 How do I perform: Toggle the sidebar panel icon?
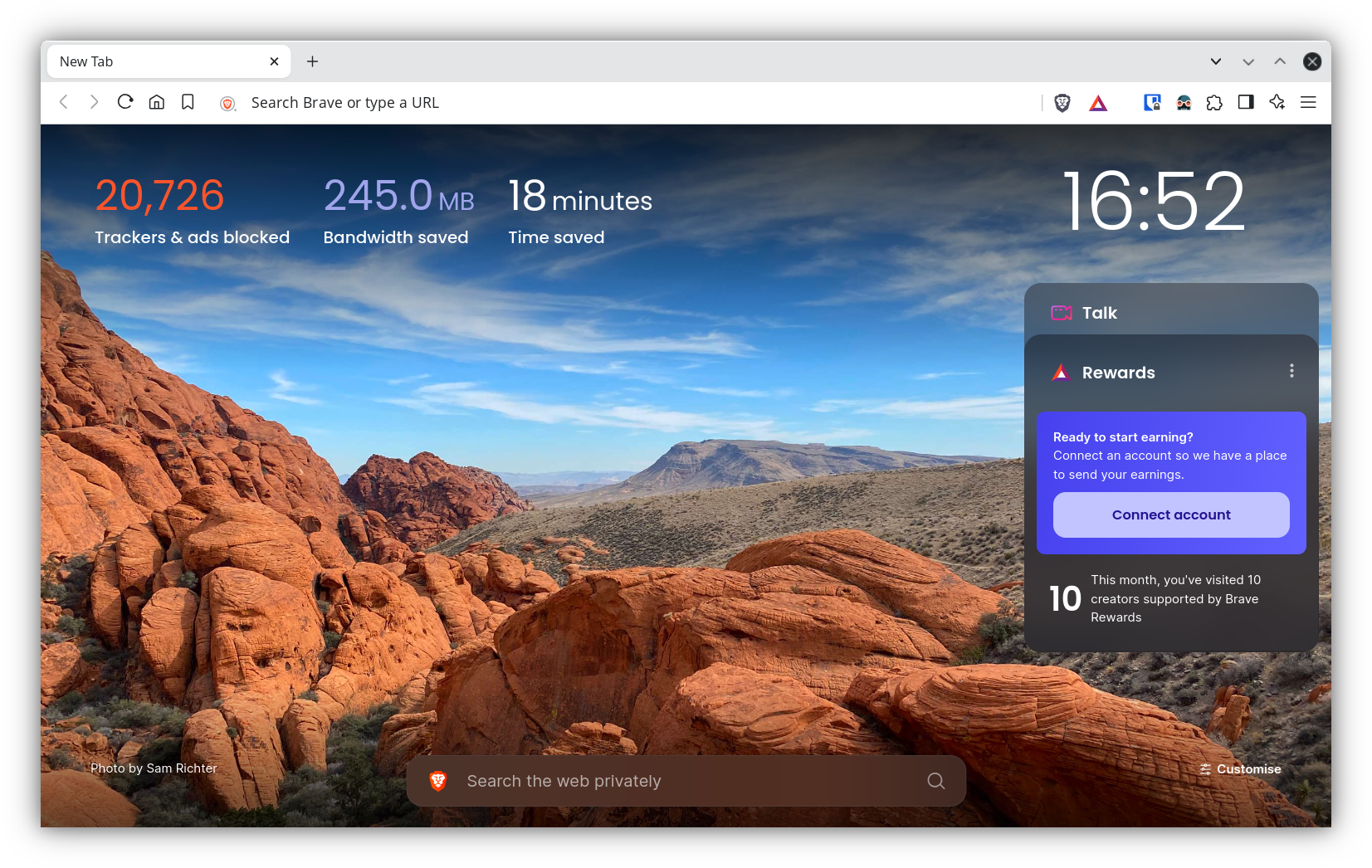(1246, 102)
